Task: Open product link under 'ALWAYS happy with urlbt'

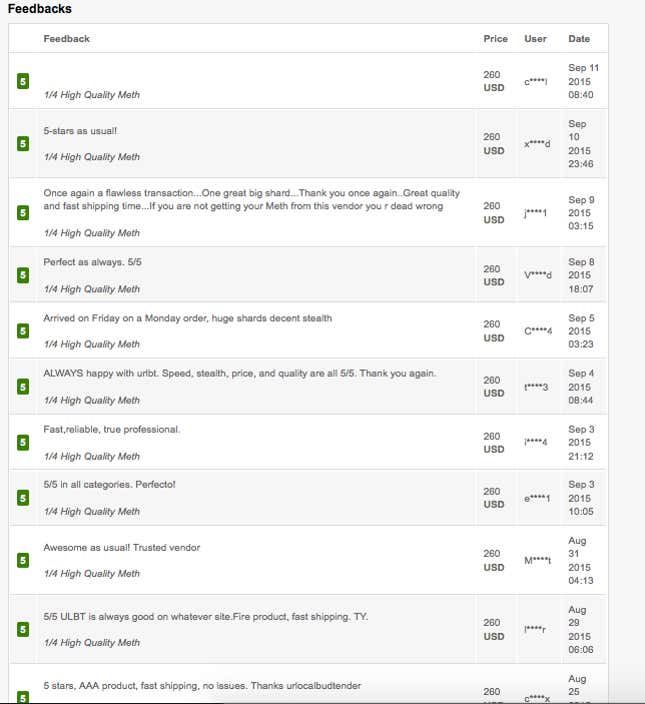Action: [x=92, y=400]
